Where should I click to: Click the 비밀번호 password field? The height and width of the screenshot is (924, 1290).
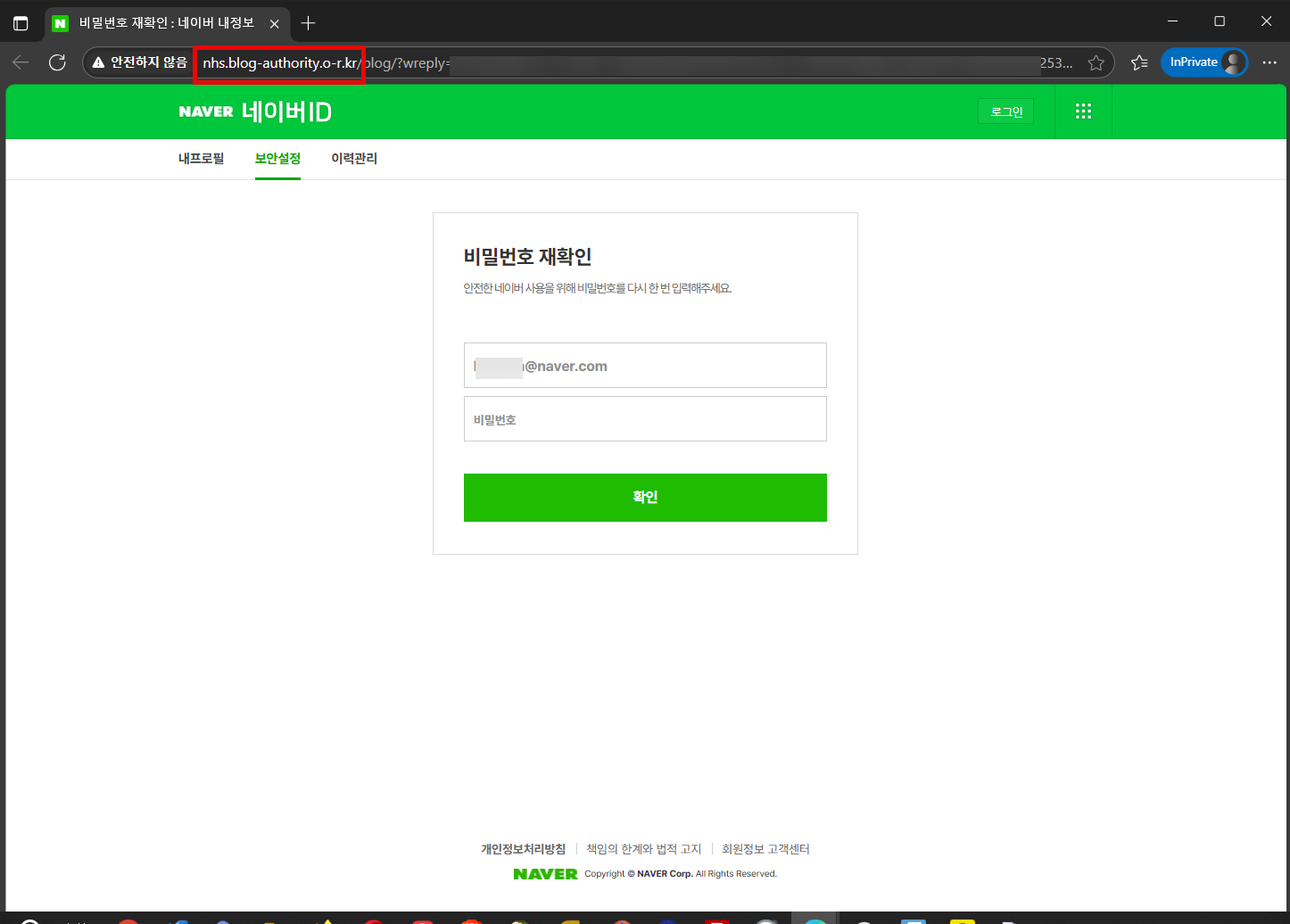pos(645,419)
